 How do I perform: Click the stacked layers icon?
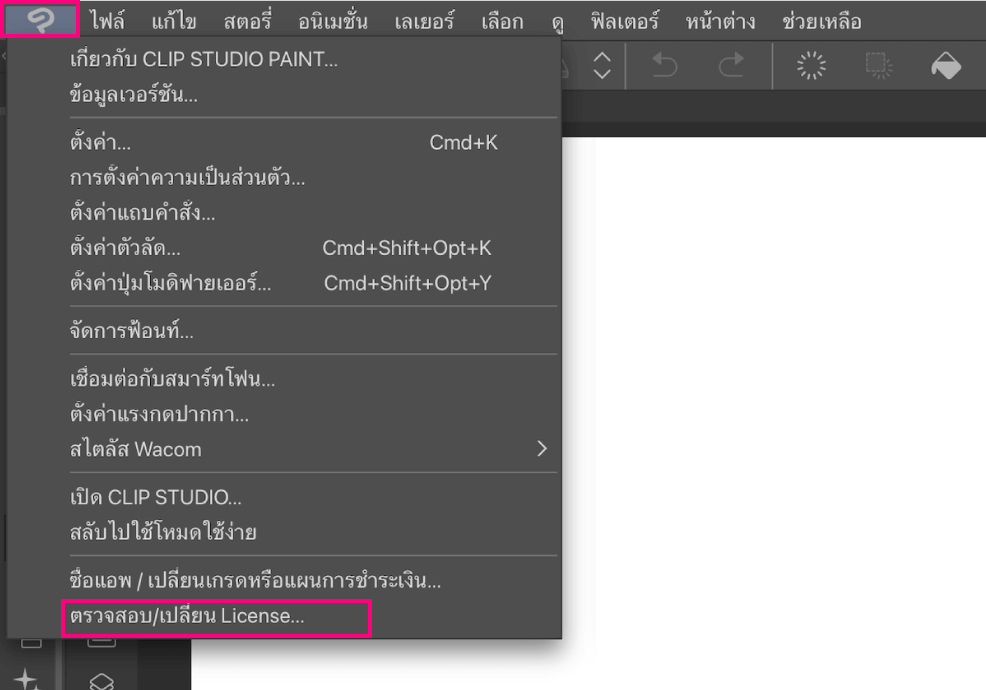pos(101,681)
